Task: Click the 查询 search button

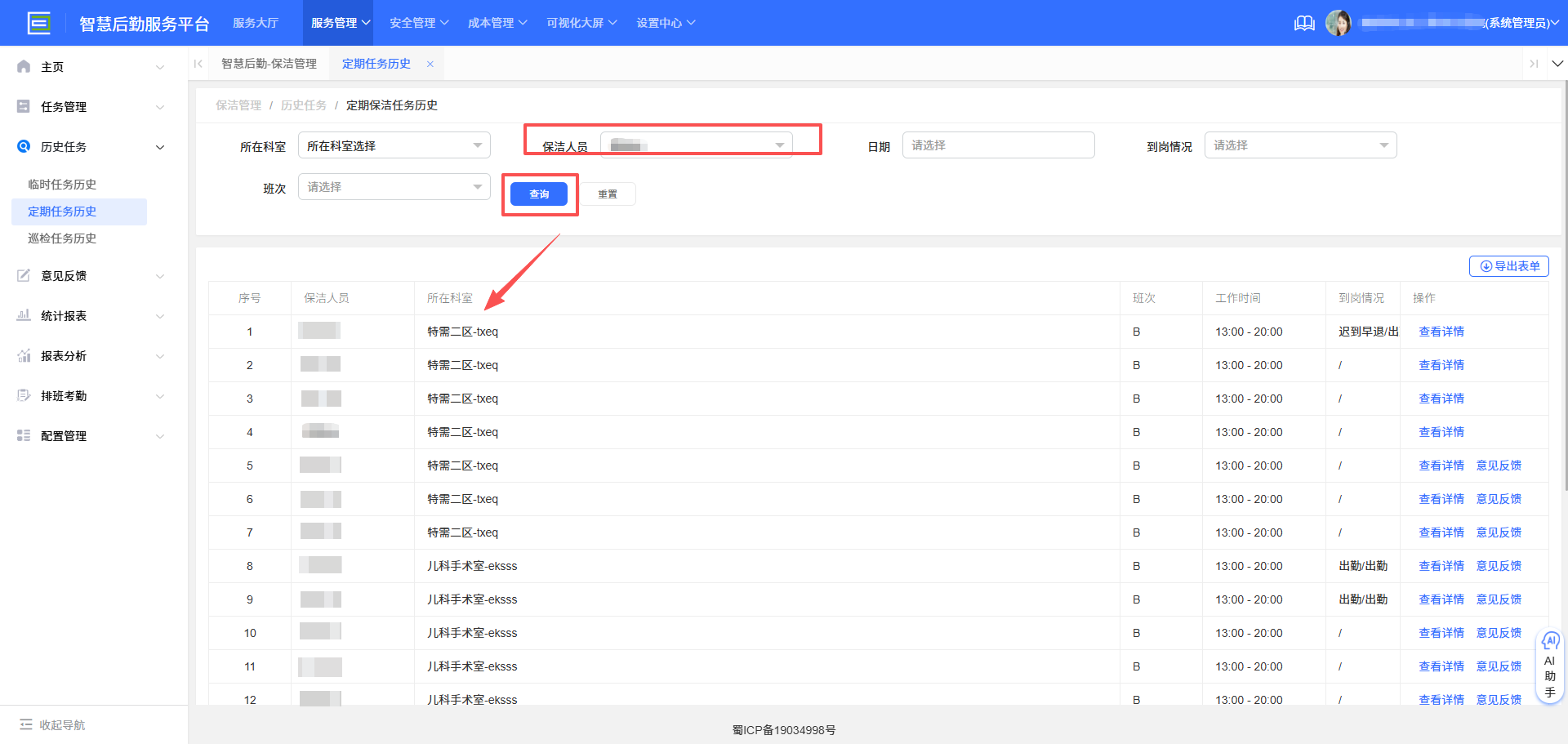Action: click(x=539, y=194)
